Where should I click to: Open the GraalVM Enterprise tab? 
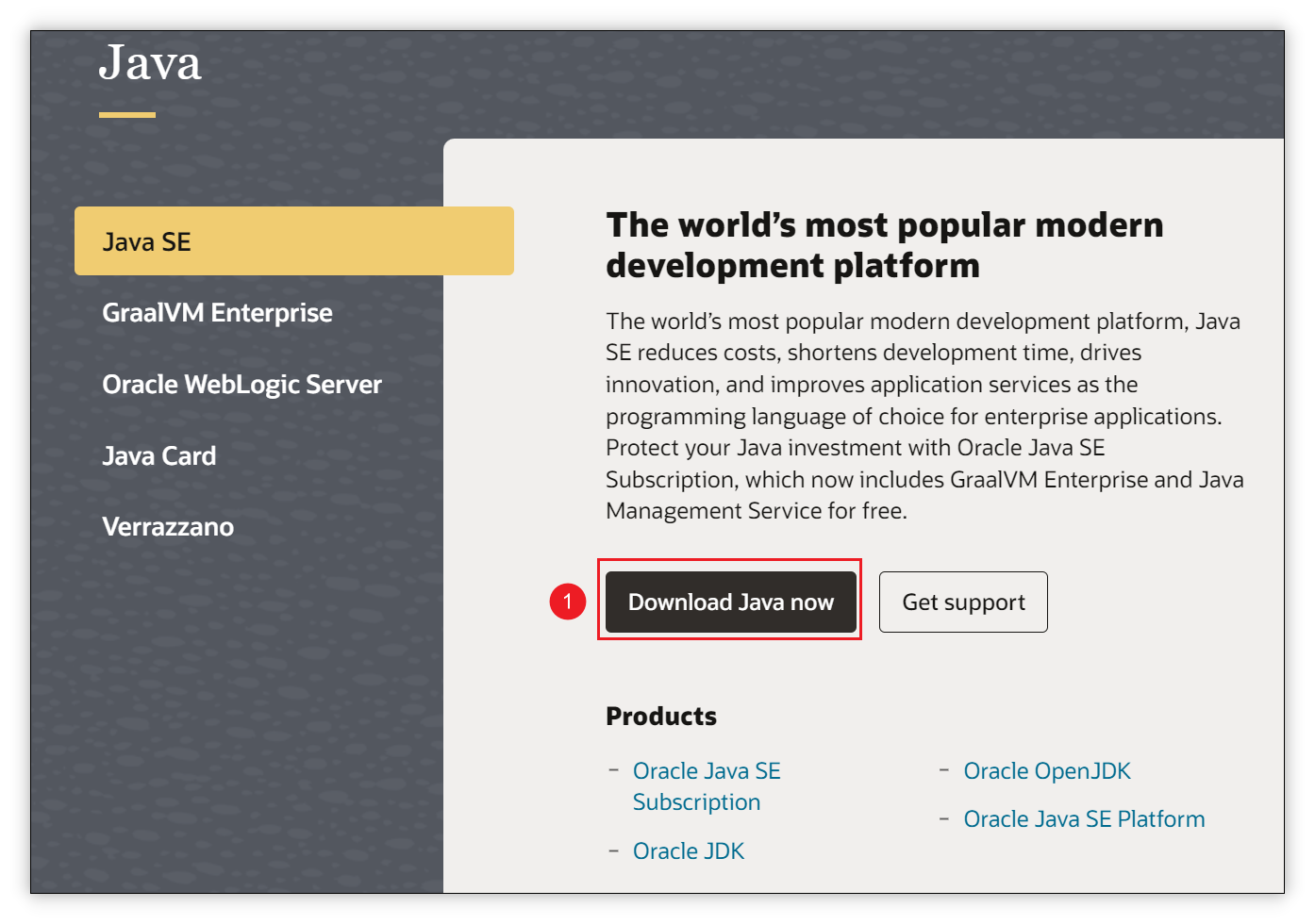point(217,313)
